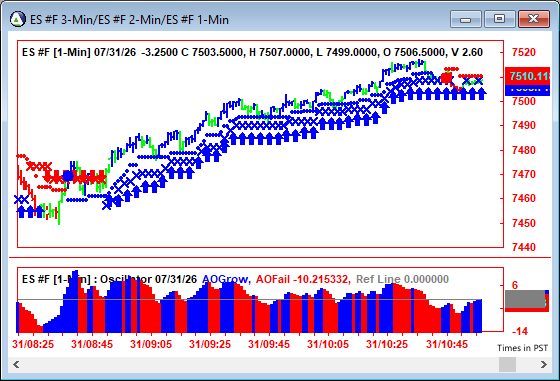This screenshot has width=560, height=381.
Task: Click the 7440 price axis label
Action: point(524,247)
